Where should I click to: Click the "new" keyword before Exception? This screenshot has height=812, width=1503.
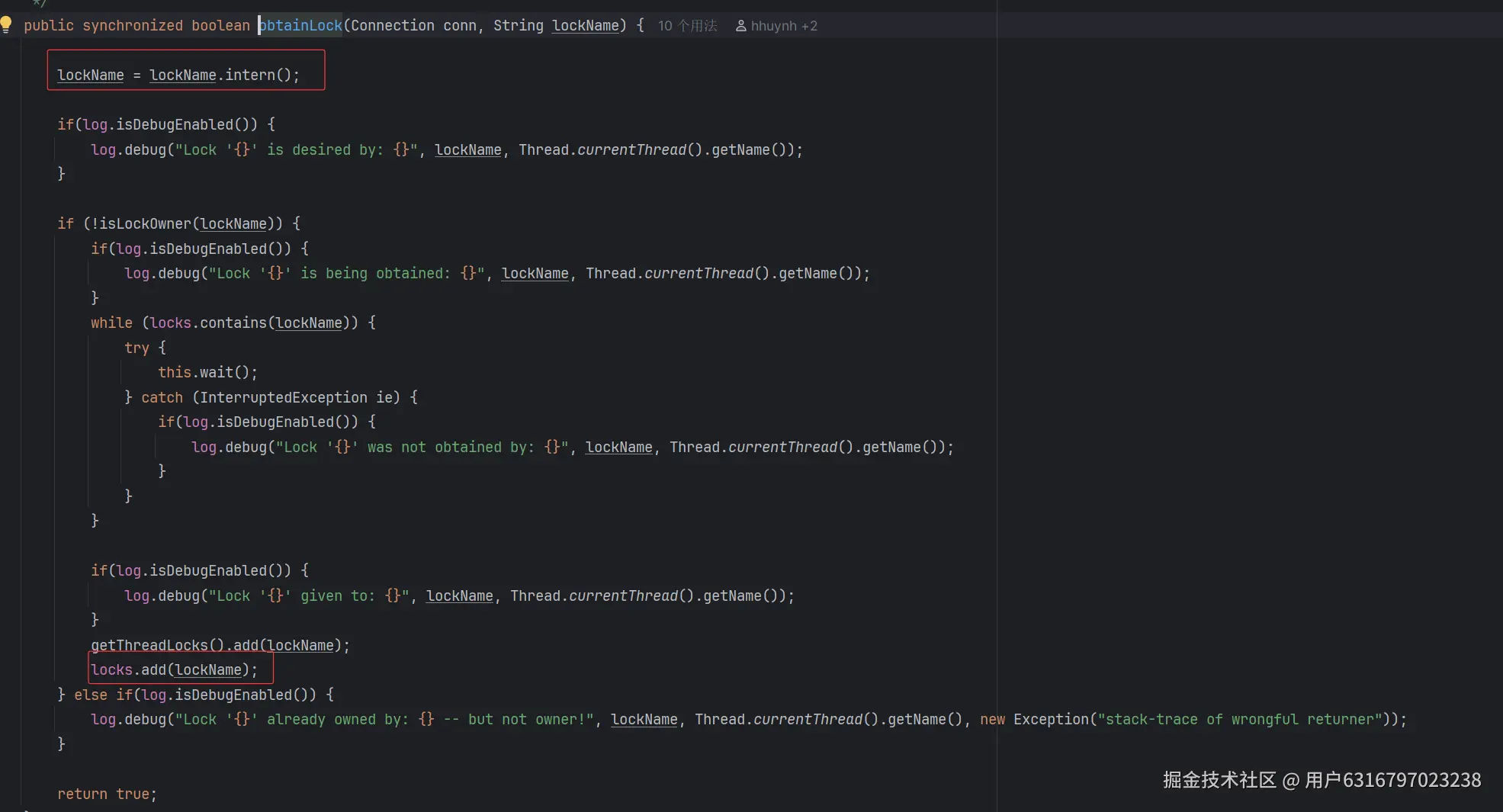[992, 720]
